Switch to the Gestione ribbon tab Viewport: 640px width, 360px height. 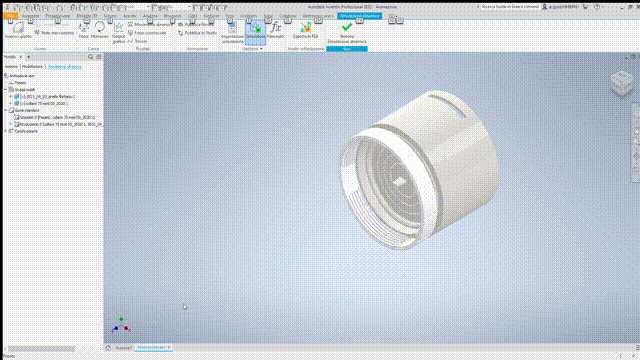click(211, 16)
